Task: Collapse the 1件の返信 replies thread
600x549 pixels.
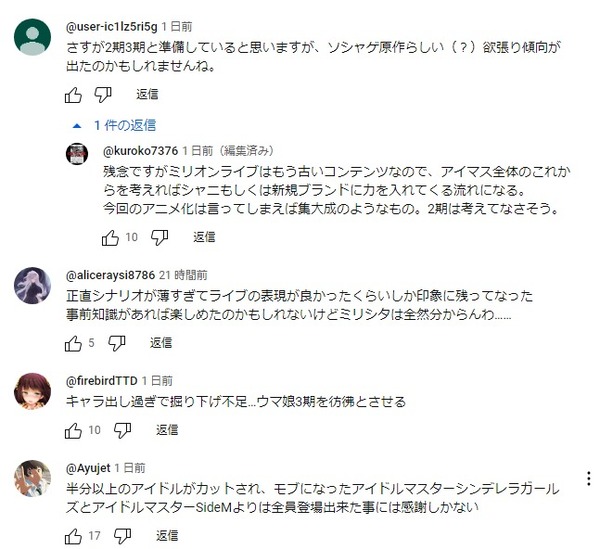Action: 114,125
